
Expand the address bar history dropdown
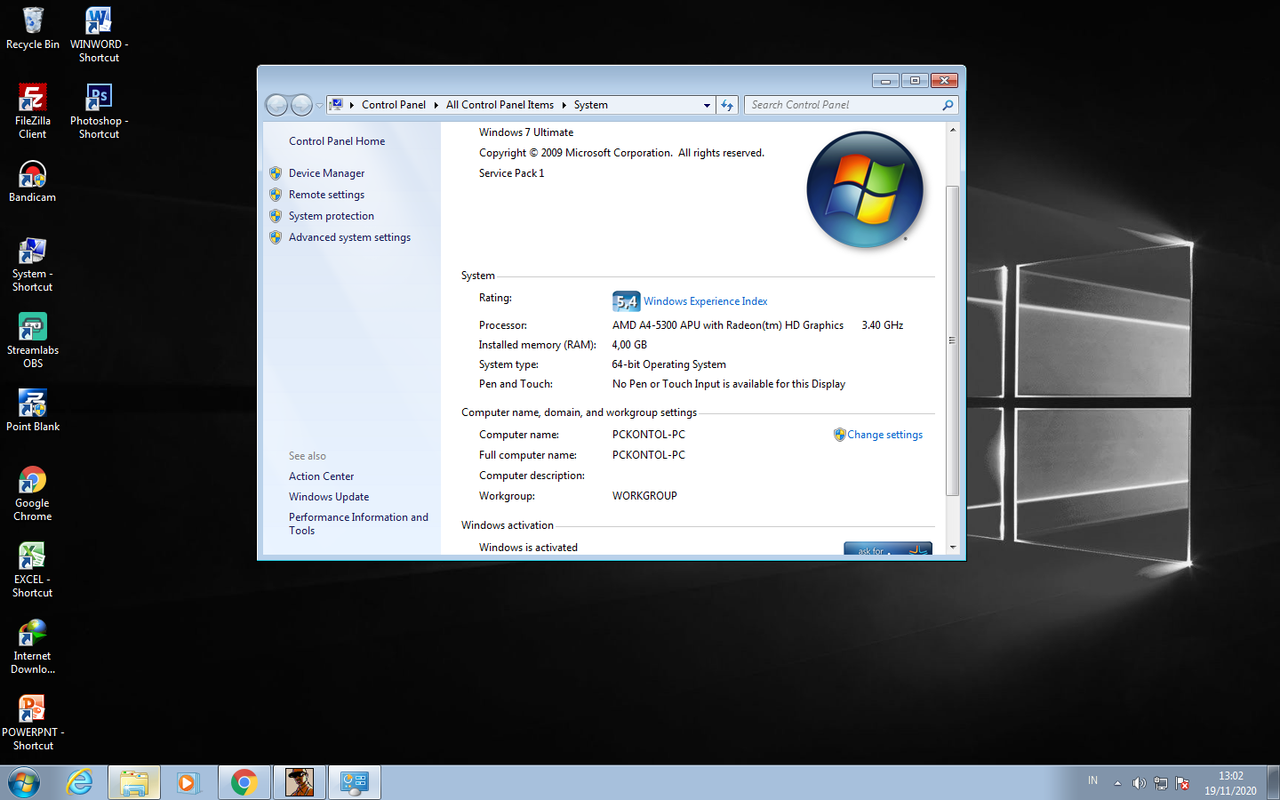click(706, 105)
